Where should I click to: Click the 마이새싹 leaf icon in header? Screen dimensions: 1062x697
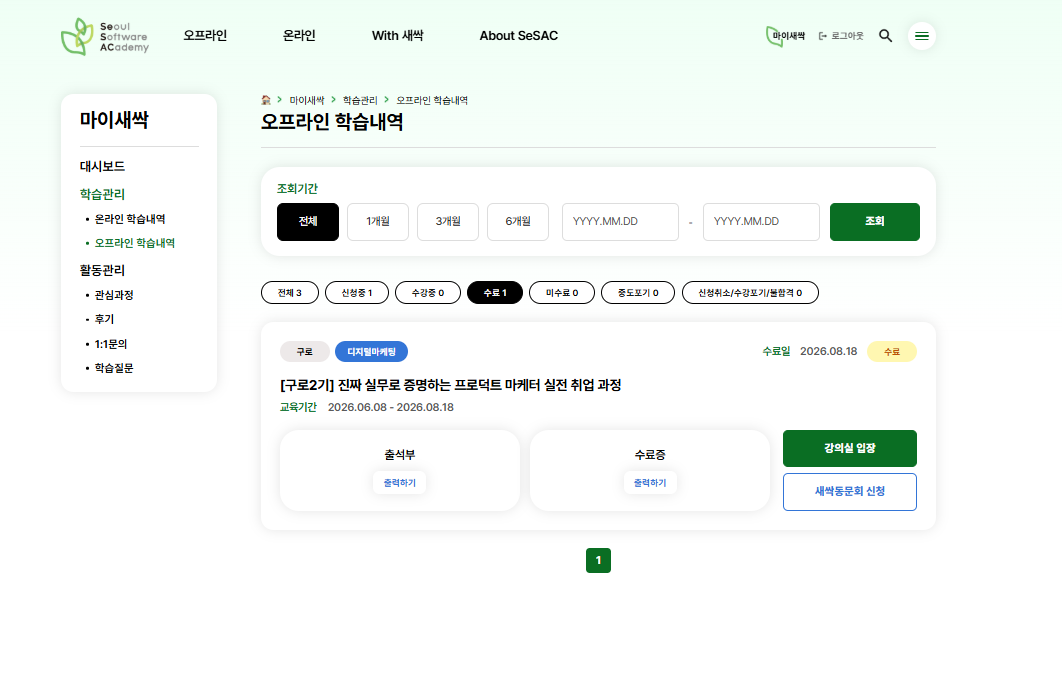(x=785, y=36)
